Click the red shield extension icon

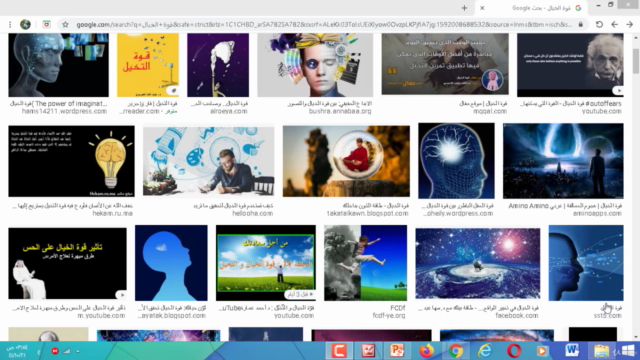(x=47, y=24)
